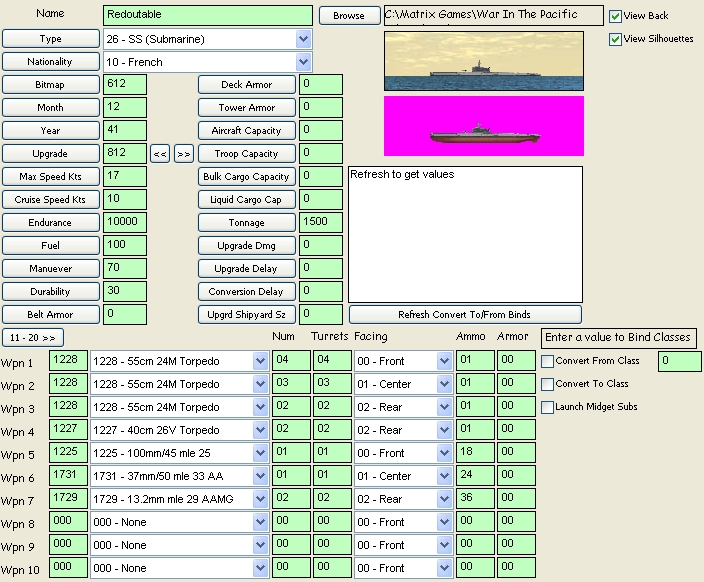704x582 pixels.
Task: Click the Refresh to get values text box
Action: (x=466, y=234)
